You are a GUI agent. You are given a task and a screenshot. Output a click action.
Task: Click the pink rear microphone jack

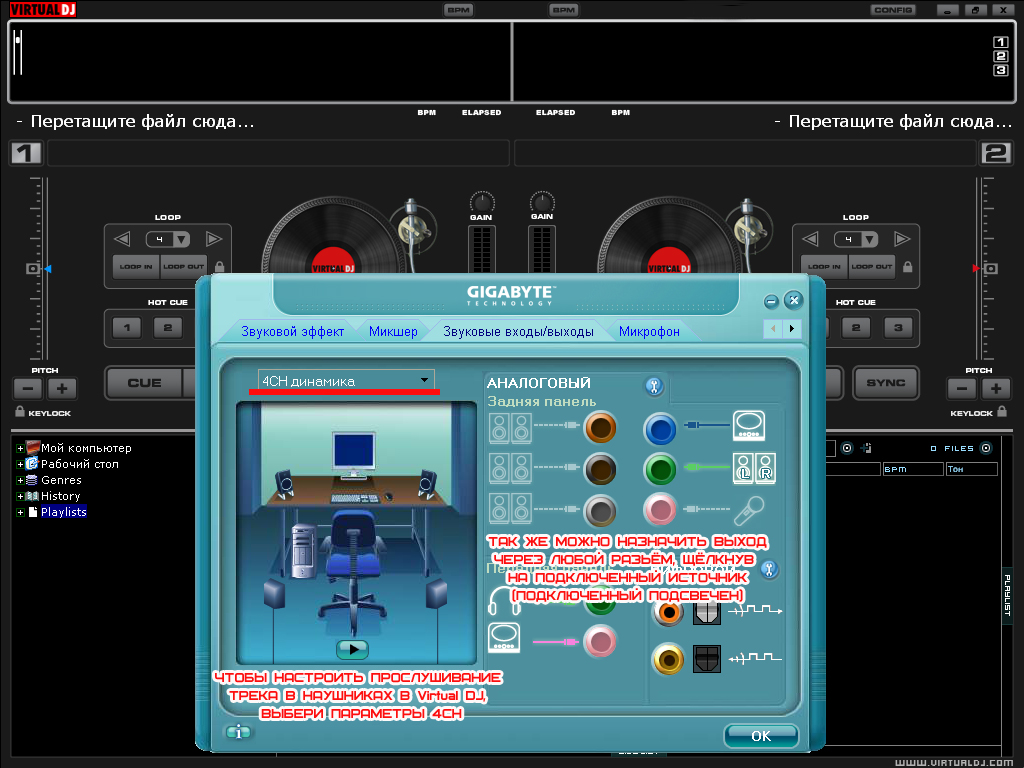pos(660,509)
